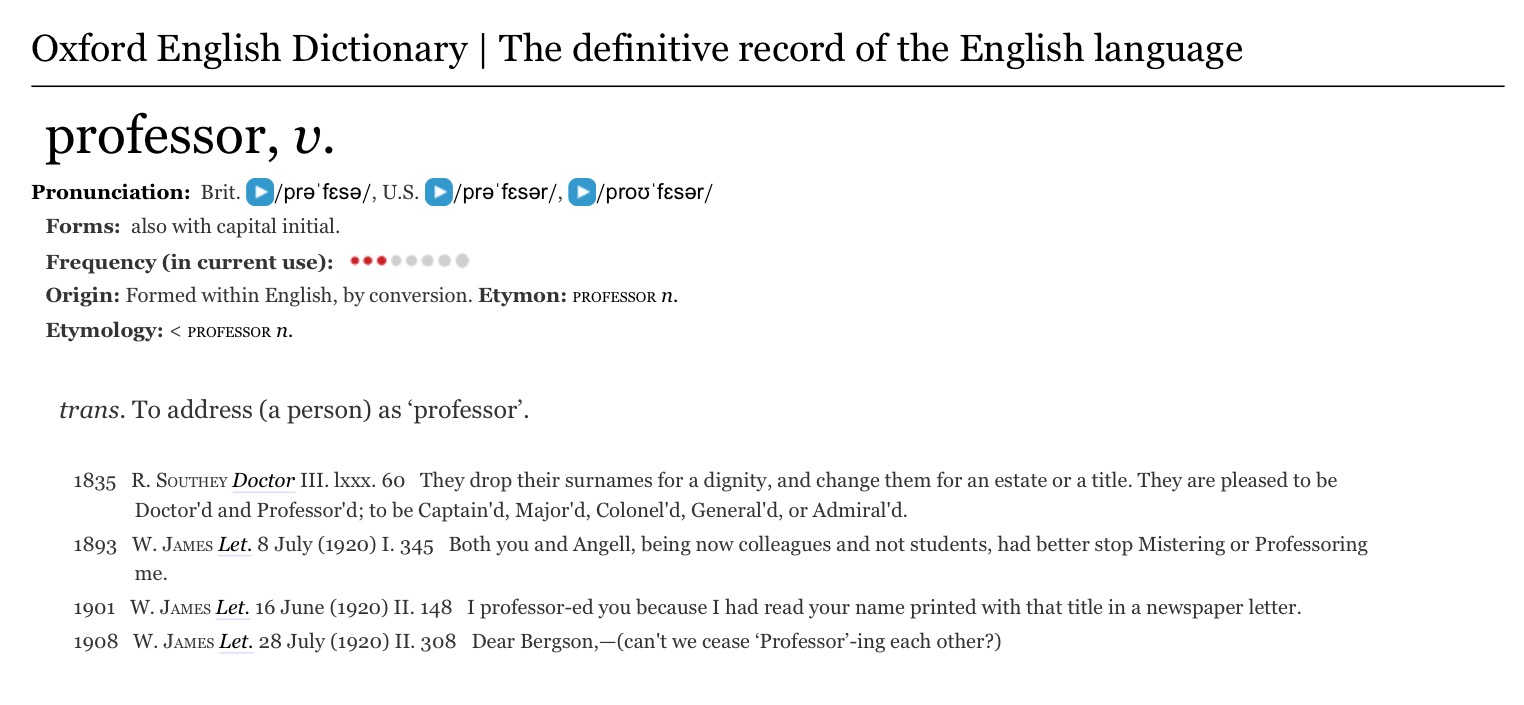Click the headword 'professor, v.'
This screenshot has height=705, width=1524.
[x=189, y=138]
